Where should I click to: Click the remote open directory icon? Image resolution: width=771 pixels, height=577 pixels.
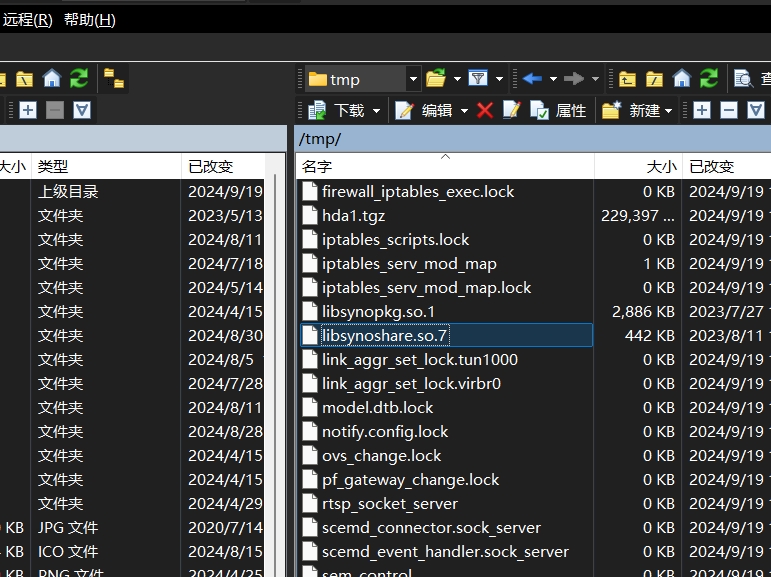tap(436, 79)
